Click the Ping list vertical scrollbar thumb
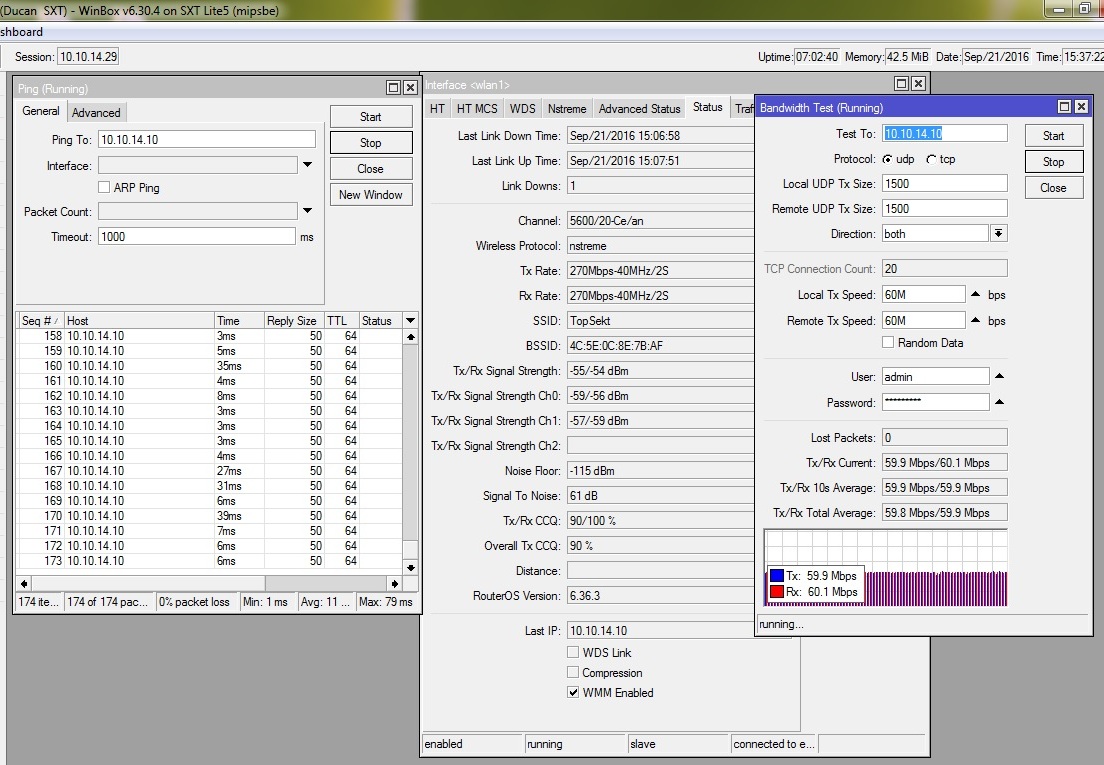Image resolution: width=1104 pixels, height=765 pixels. (410, 550)
